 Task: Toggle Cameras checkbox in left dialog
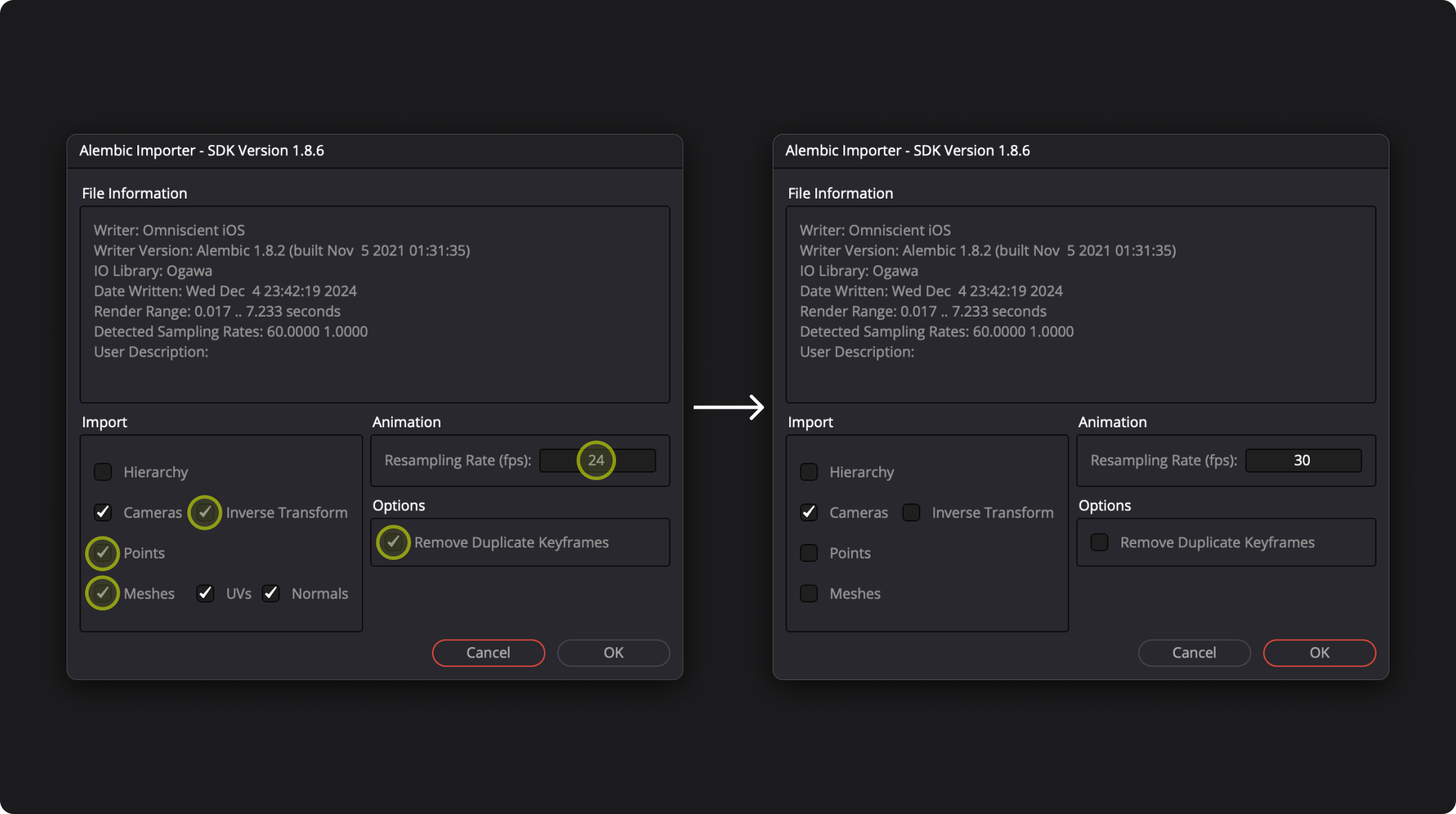[102, 512]
